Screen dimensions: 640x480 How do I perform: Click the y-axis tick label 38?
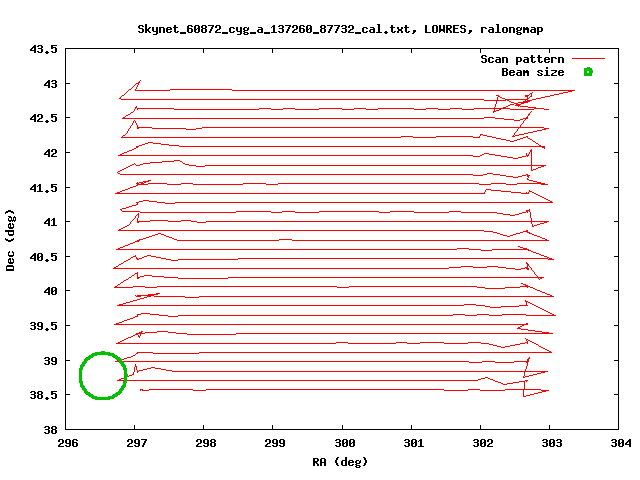click(50, 430)
